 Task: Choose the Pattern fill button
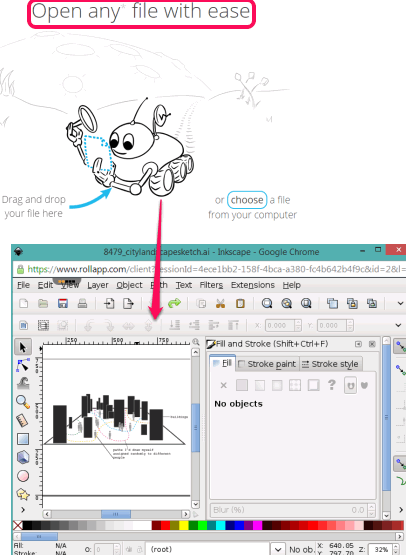coord(295,385)
